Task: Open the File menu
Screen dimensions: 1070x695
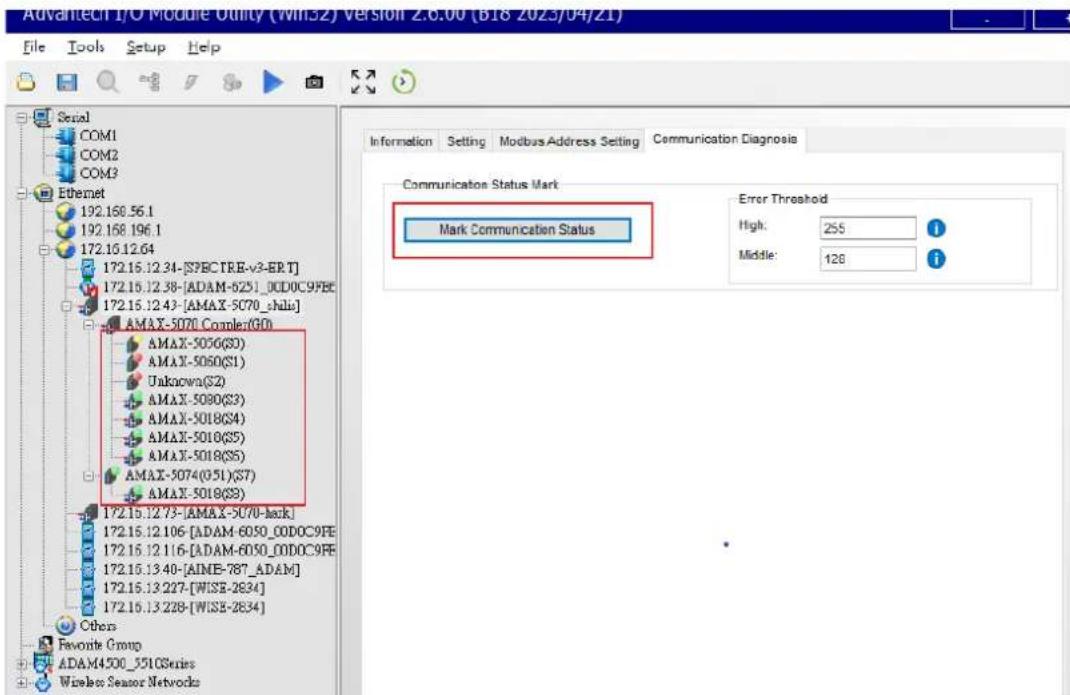Action: point(34,47)
